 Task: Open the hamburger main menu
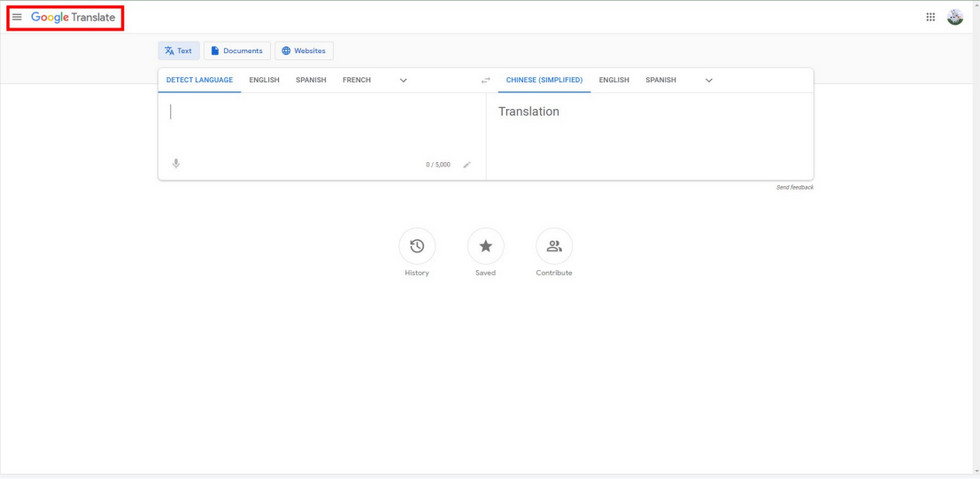tap(17, 17)
